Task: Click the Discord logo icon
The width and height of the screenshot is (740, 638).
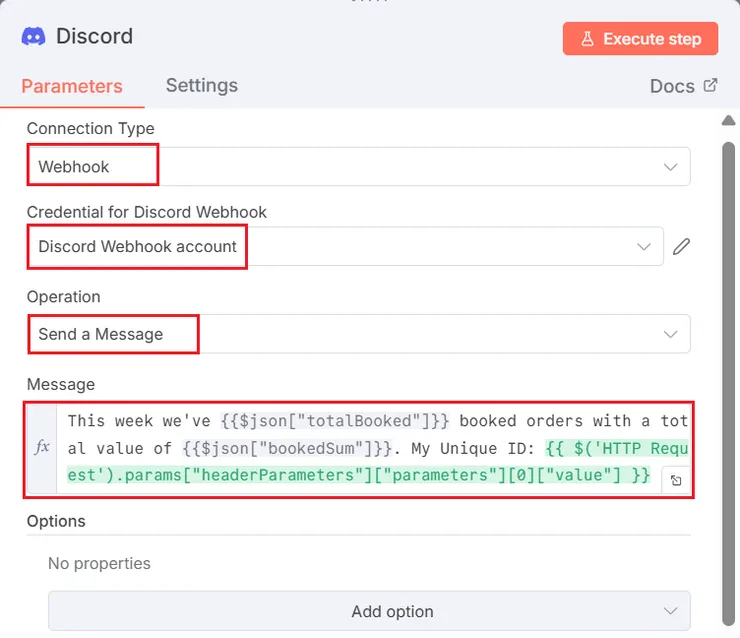Action: pos(33,37)
